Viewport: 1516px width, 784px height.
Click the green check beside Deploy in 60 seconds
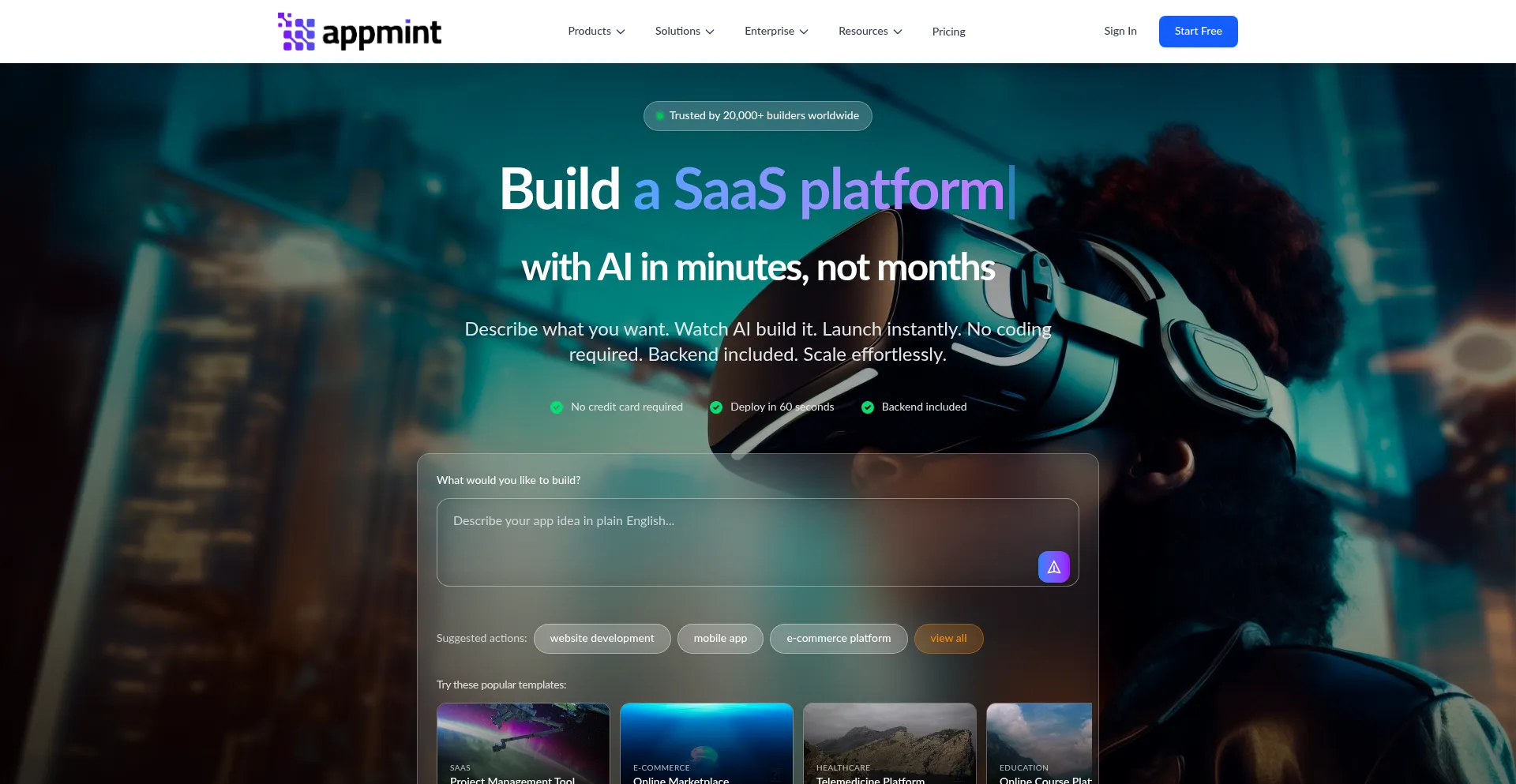pos(716,407)
